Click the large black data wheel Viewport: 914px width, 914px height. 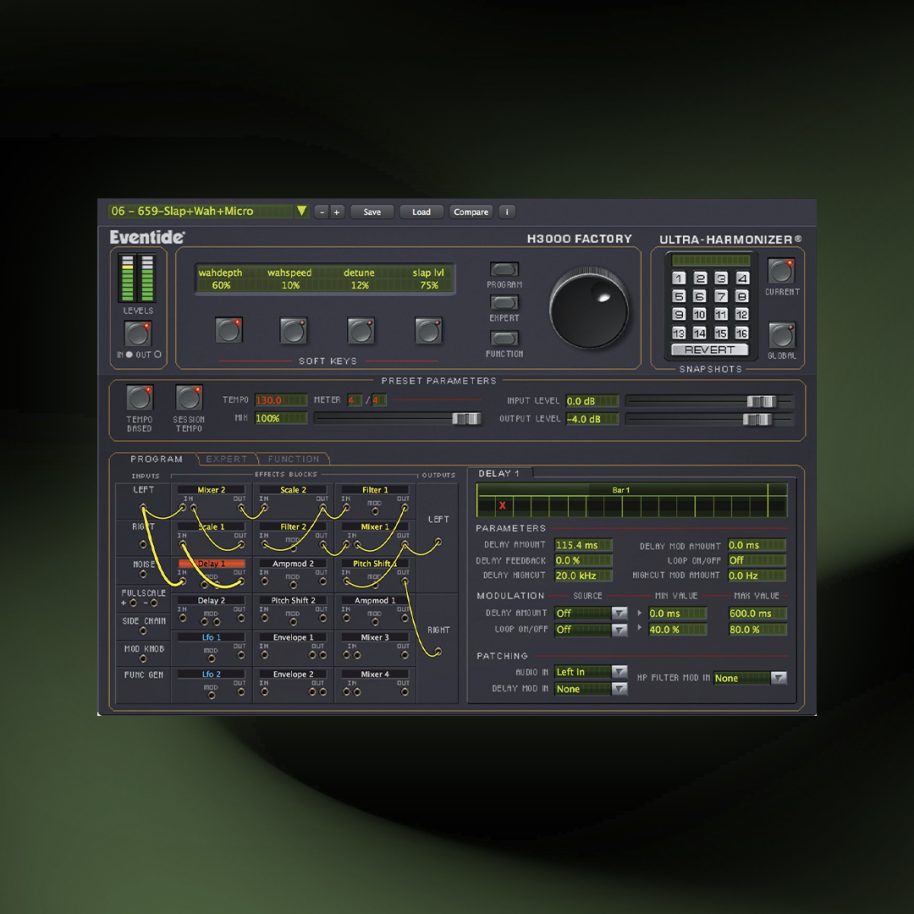(588, 310)
